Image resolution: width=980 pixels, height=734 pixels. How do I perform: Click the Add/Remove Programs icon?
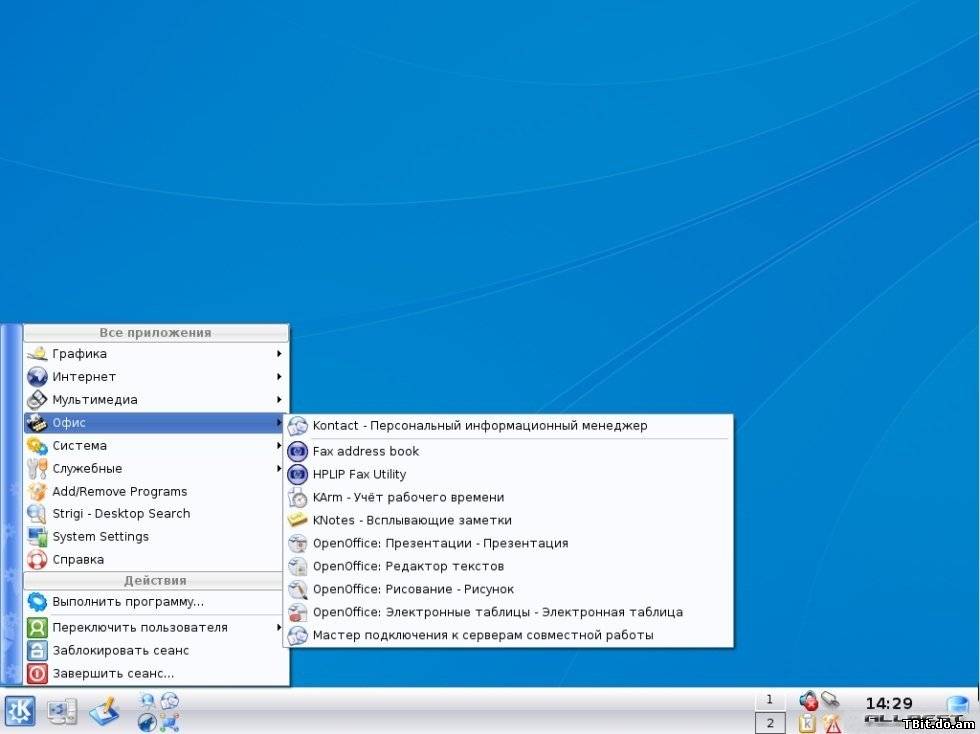37,491
